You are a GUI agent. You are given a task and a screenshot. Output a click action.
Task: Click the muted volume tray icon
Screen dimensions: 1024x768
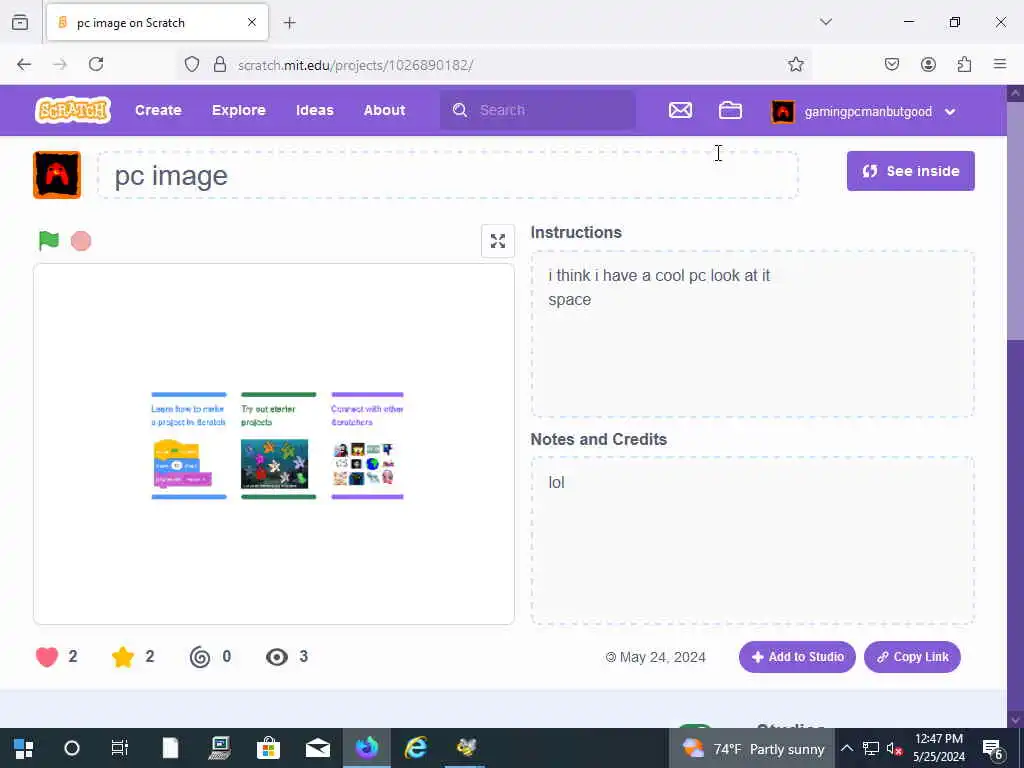click(x=894, y=748)
